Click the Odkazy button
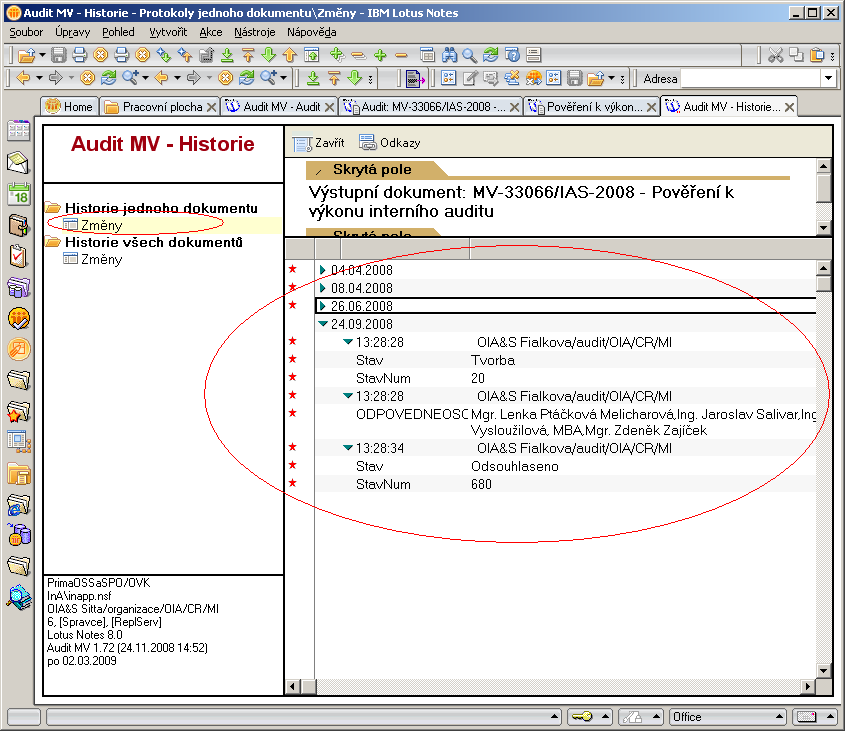 point(390,143)
